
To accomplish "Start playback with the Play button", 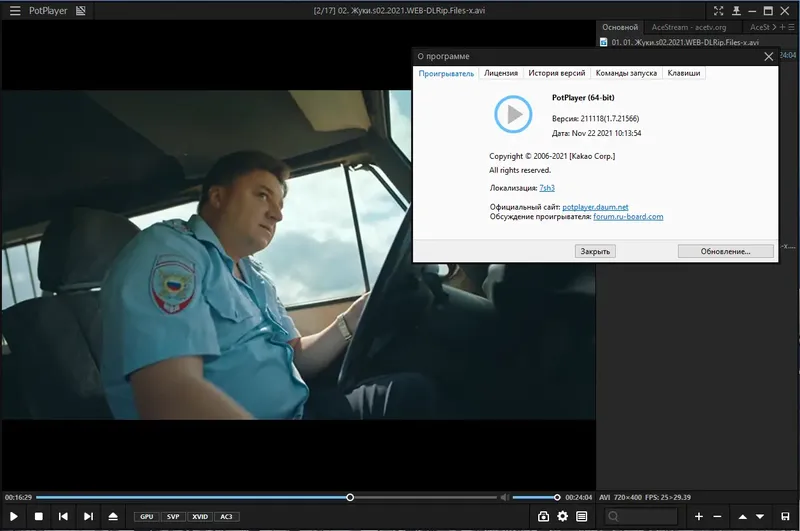I will (14, 517).
